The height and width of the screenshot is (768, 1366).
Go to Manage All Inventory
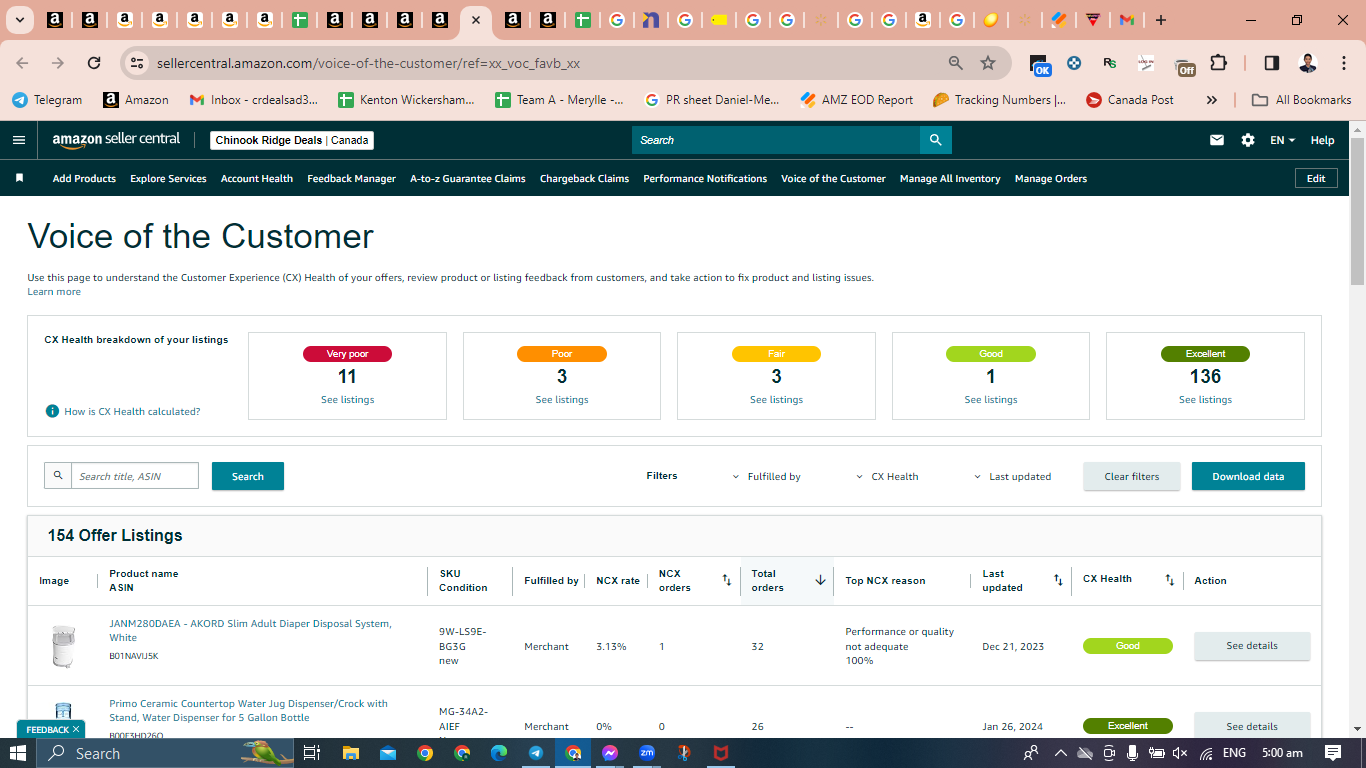pos(950,179)
